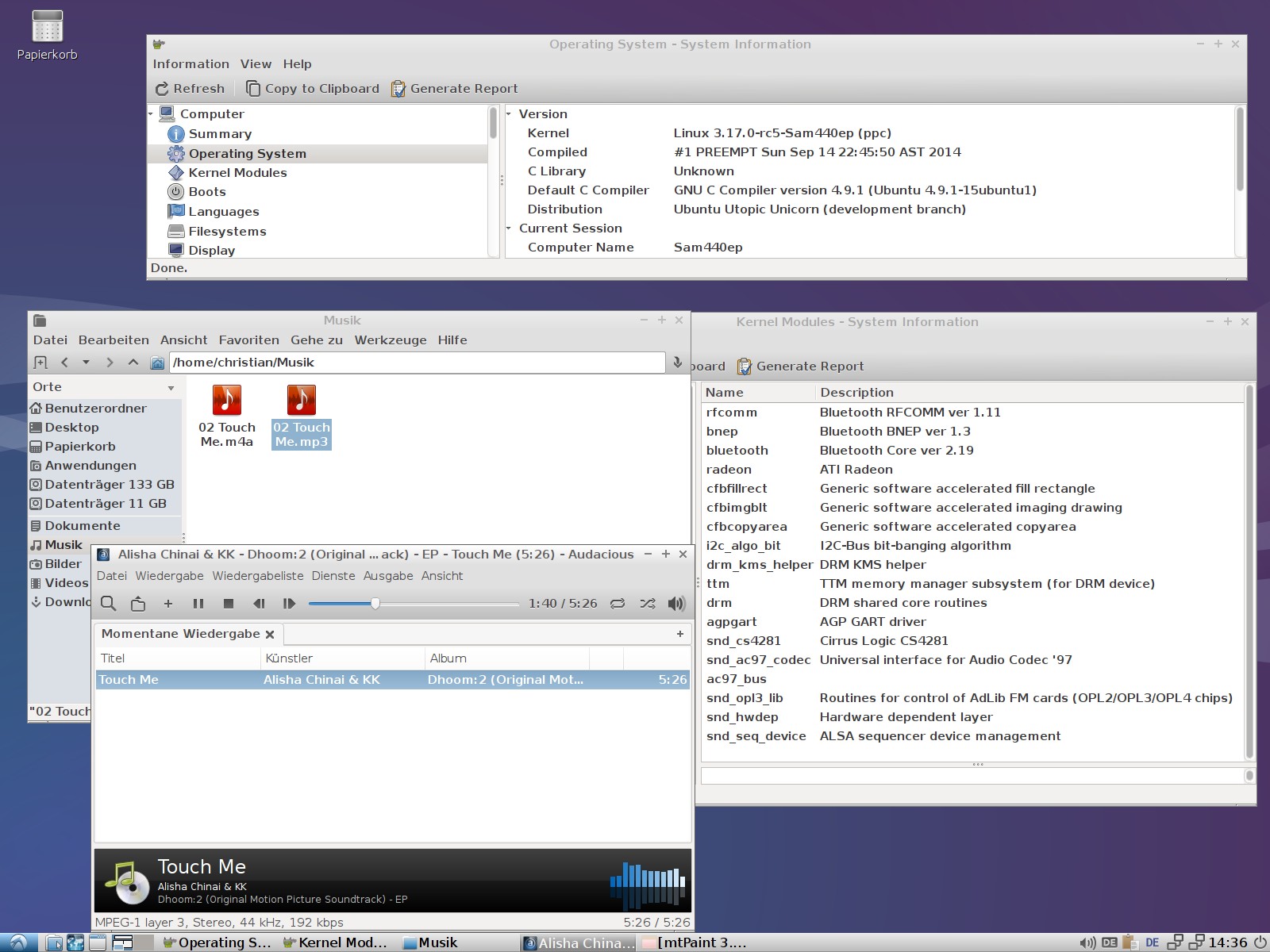Image resolution: width=1270 pixels, height=952 pixels.
Task: Click Generate Report in Operating System window
Action: pos(454,89)
